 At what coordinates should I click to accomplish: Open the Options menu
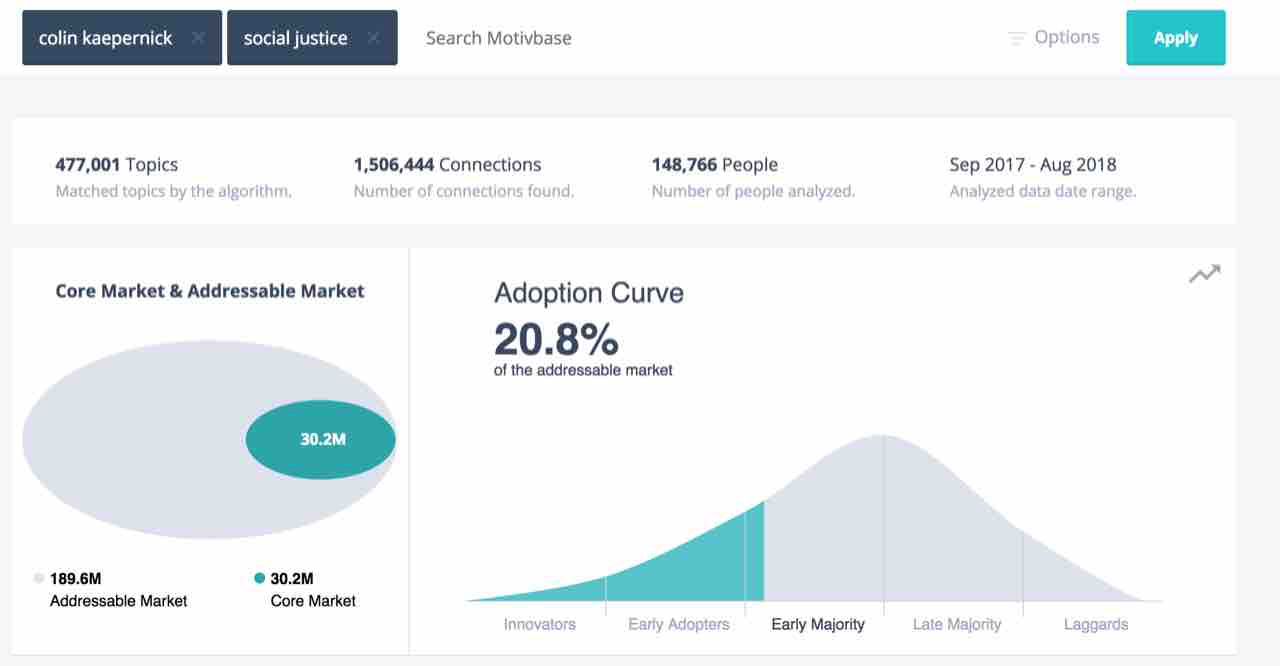click(x=1066, y=37)
